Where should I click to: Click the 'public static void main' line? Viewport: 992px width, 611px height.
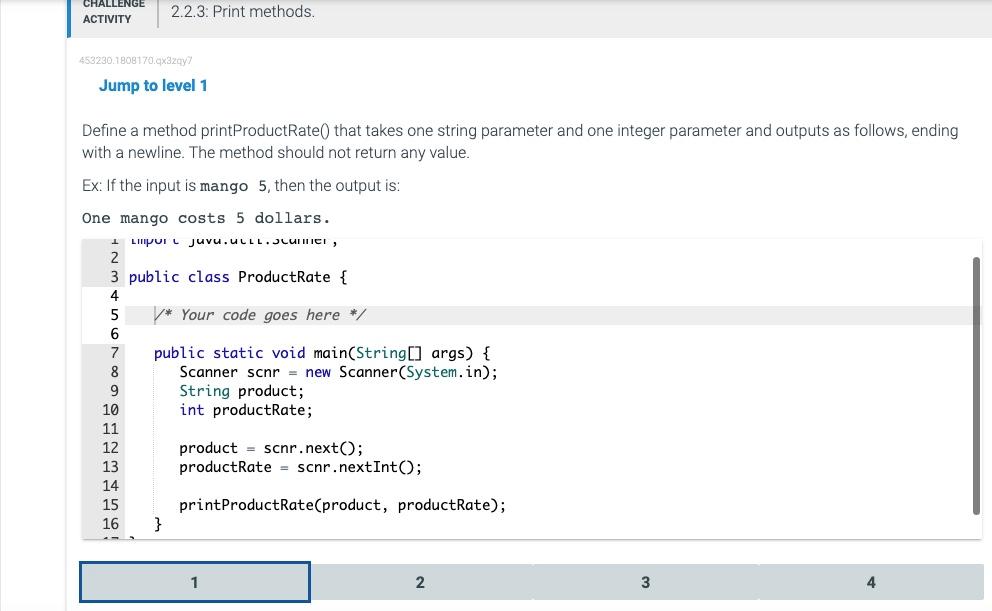coord(322,353)
